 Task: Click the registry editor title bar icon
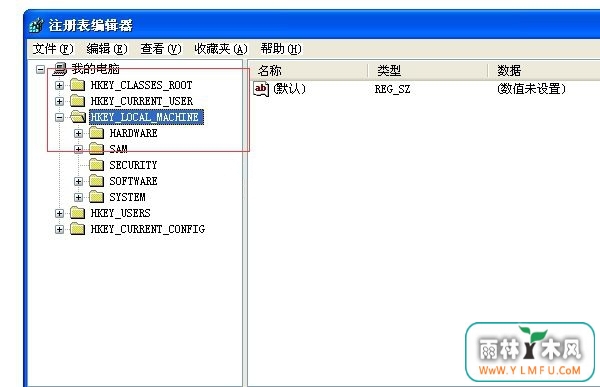37,25
